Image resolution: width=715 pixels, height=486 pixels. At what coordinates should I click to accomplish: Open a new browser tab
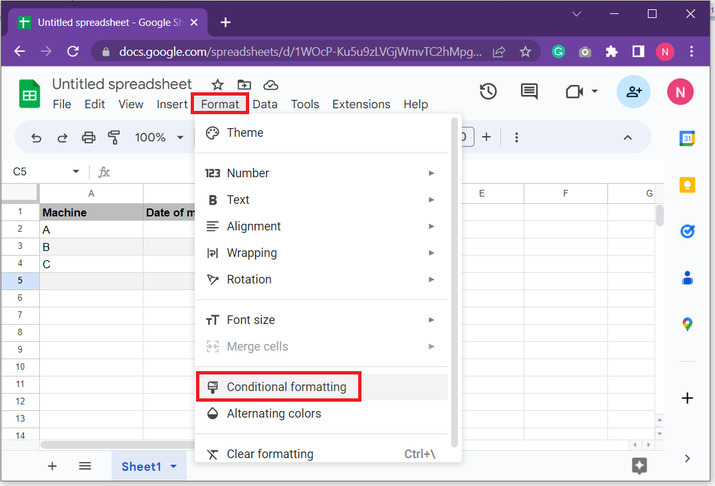coord(225,22)
